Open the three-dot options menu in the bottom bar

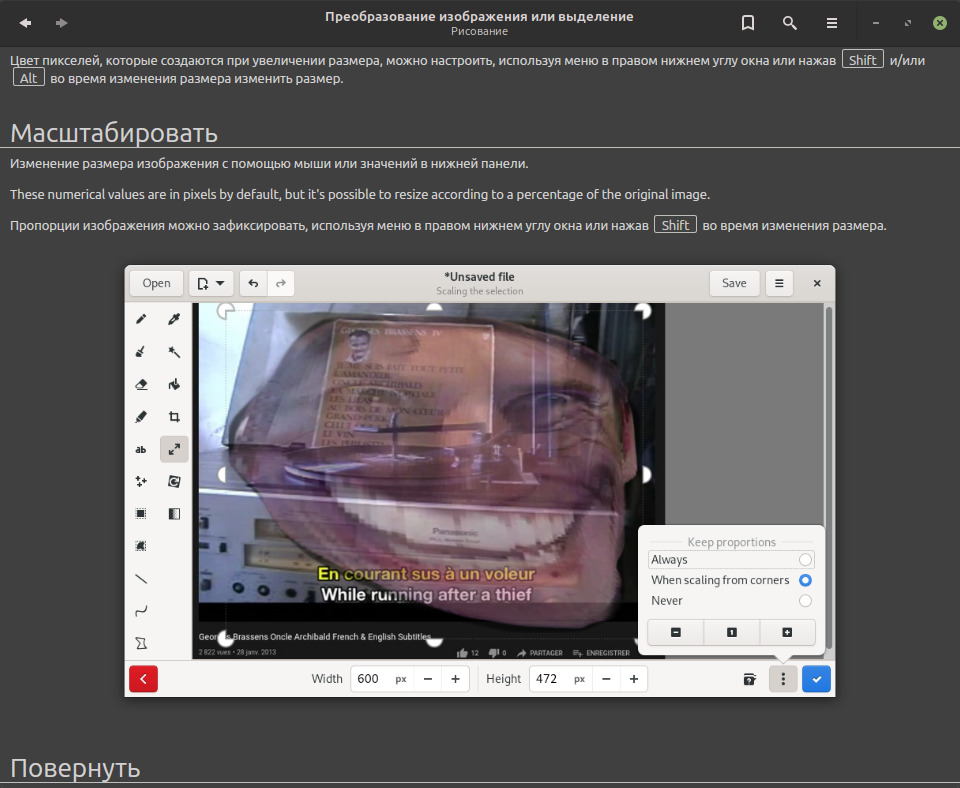tap(783, 679)
